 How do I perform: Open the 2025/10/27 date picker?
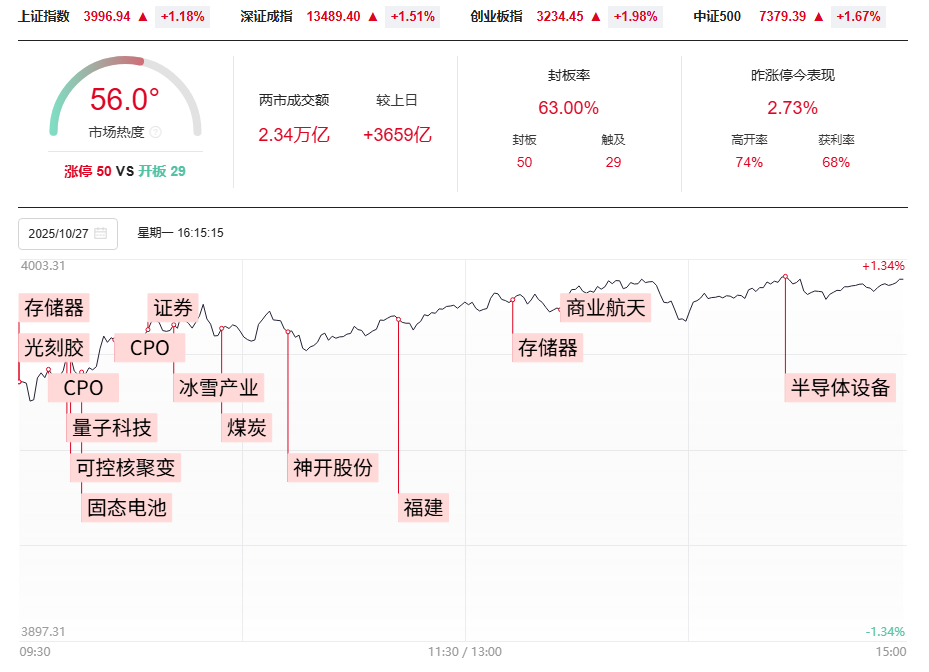pos(59,234)
